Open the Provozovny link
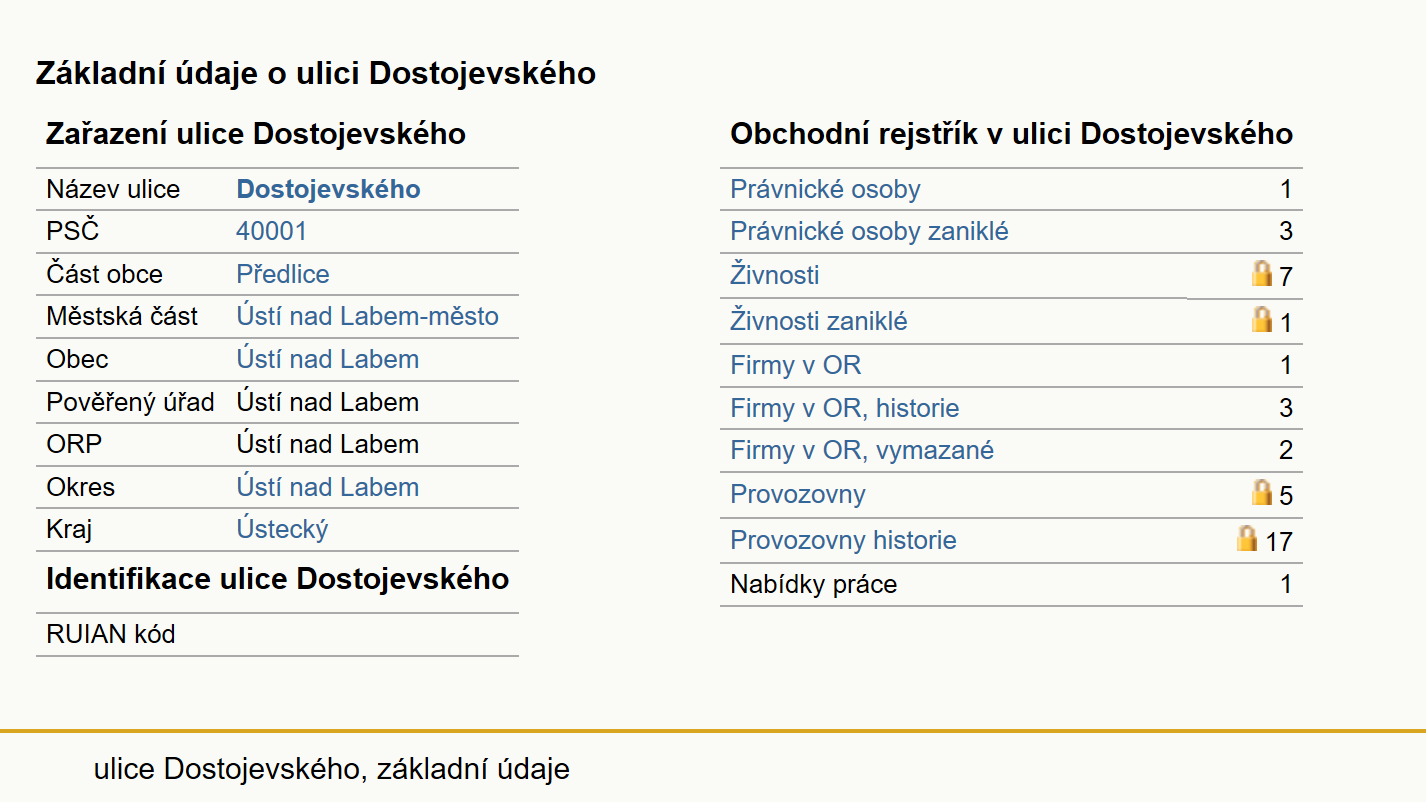Viewport: 1426px width, 802px height. 798,494
